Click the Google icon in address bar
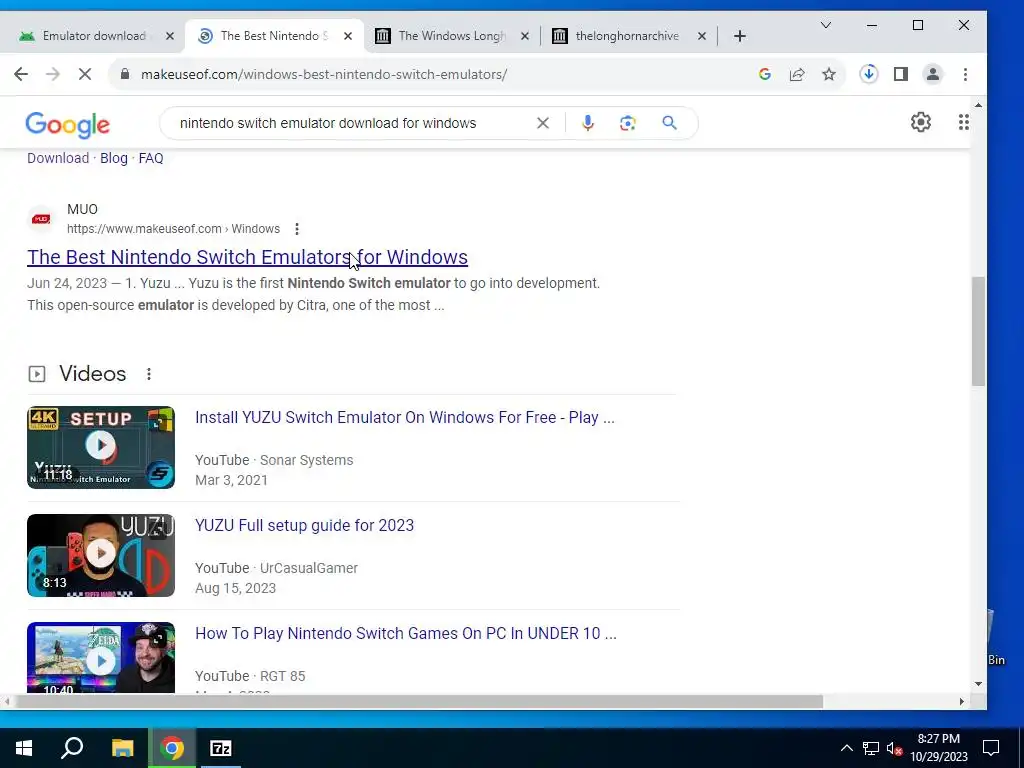Viewport: 1024px width, 768px height. [765, 74]
